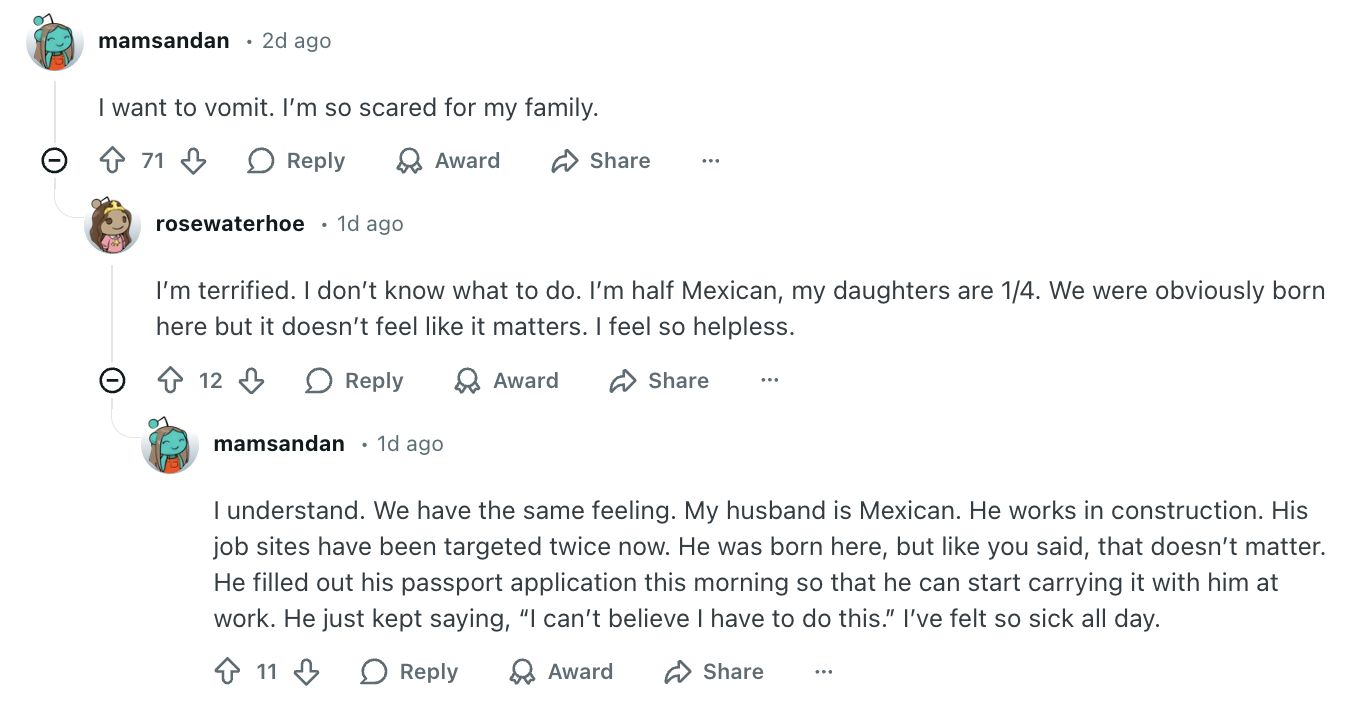Screen dimensions: 1358x714
Task: Downvote the comment with 11 votes
Action: coord(306,672)
